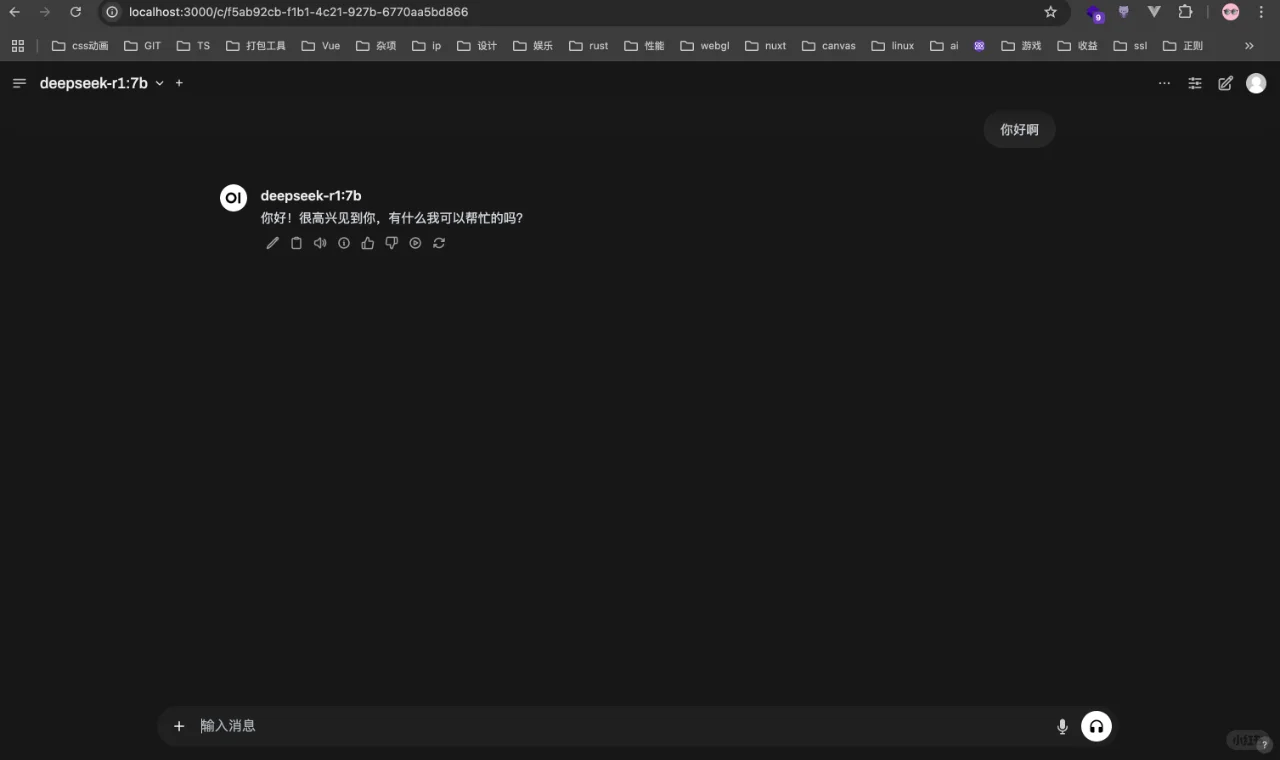This screenshot has height=760, width=1280.
Task: Open the user profile menu in the chat header
Action: (x=1256, y=83)
